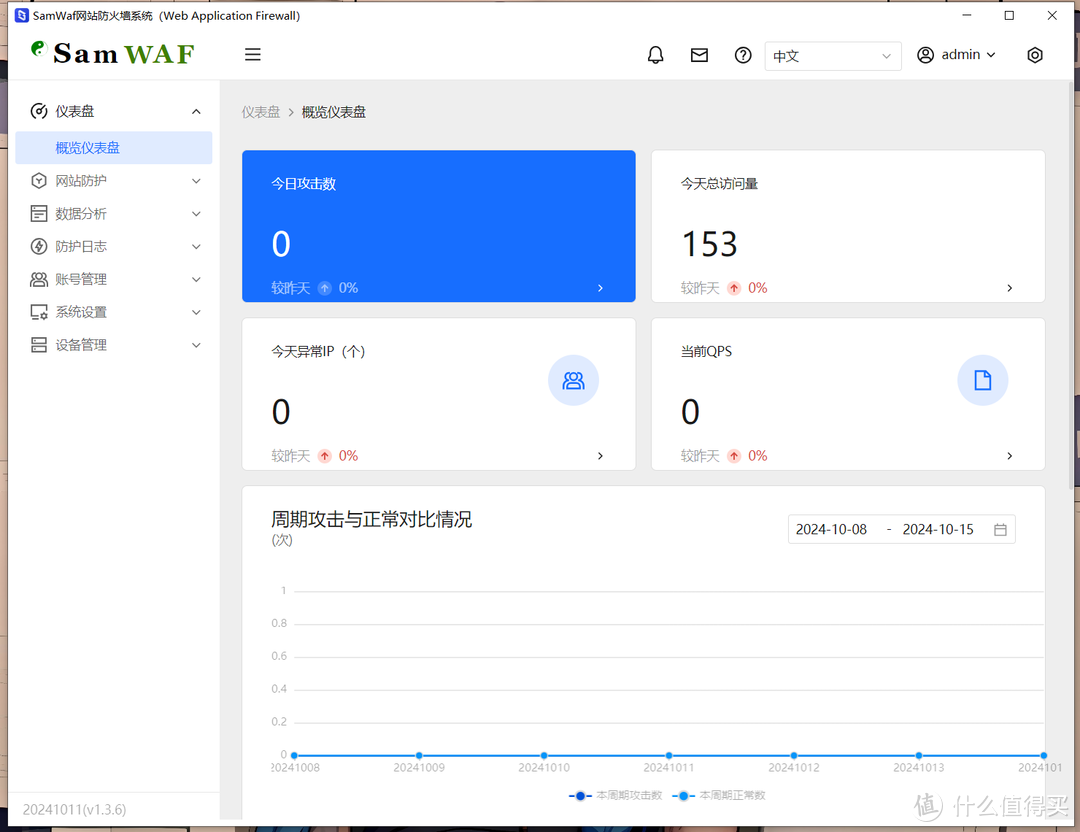
Task: Open the notifications bell icon
Action: click(655, 55)
